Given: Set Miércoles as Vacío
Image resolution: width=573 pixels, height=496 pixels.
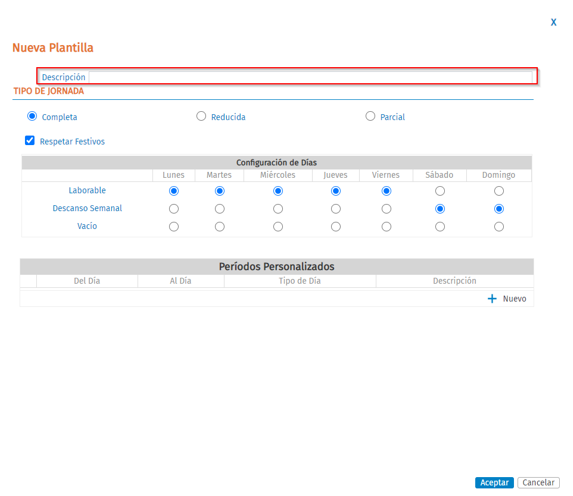Looking at the screenshot, I should [278, 227].
